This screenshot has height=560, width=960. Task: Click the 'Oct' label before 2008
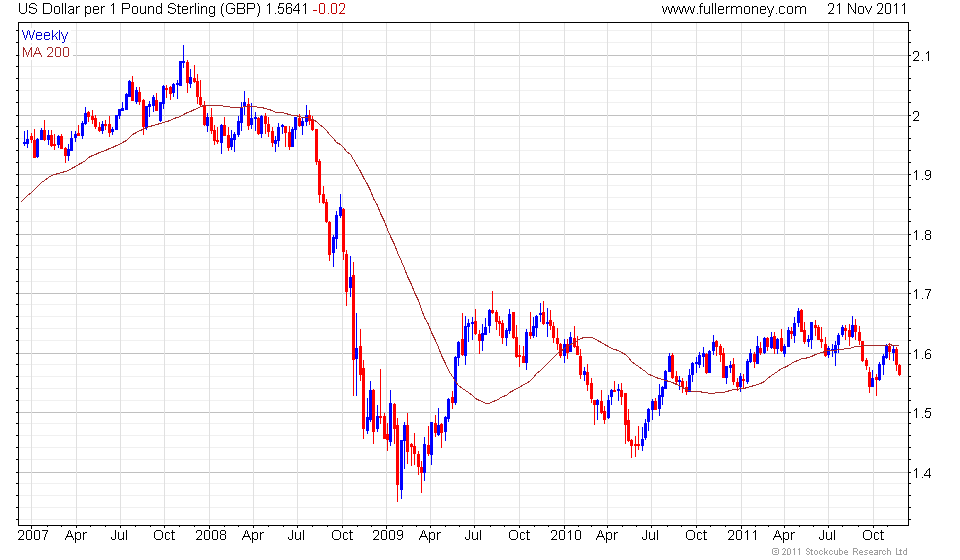click(x=164, y=535)
